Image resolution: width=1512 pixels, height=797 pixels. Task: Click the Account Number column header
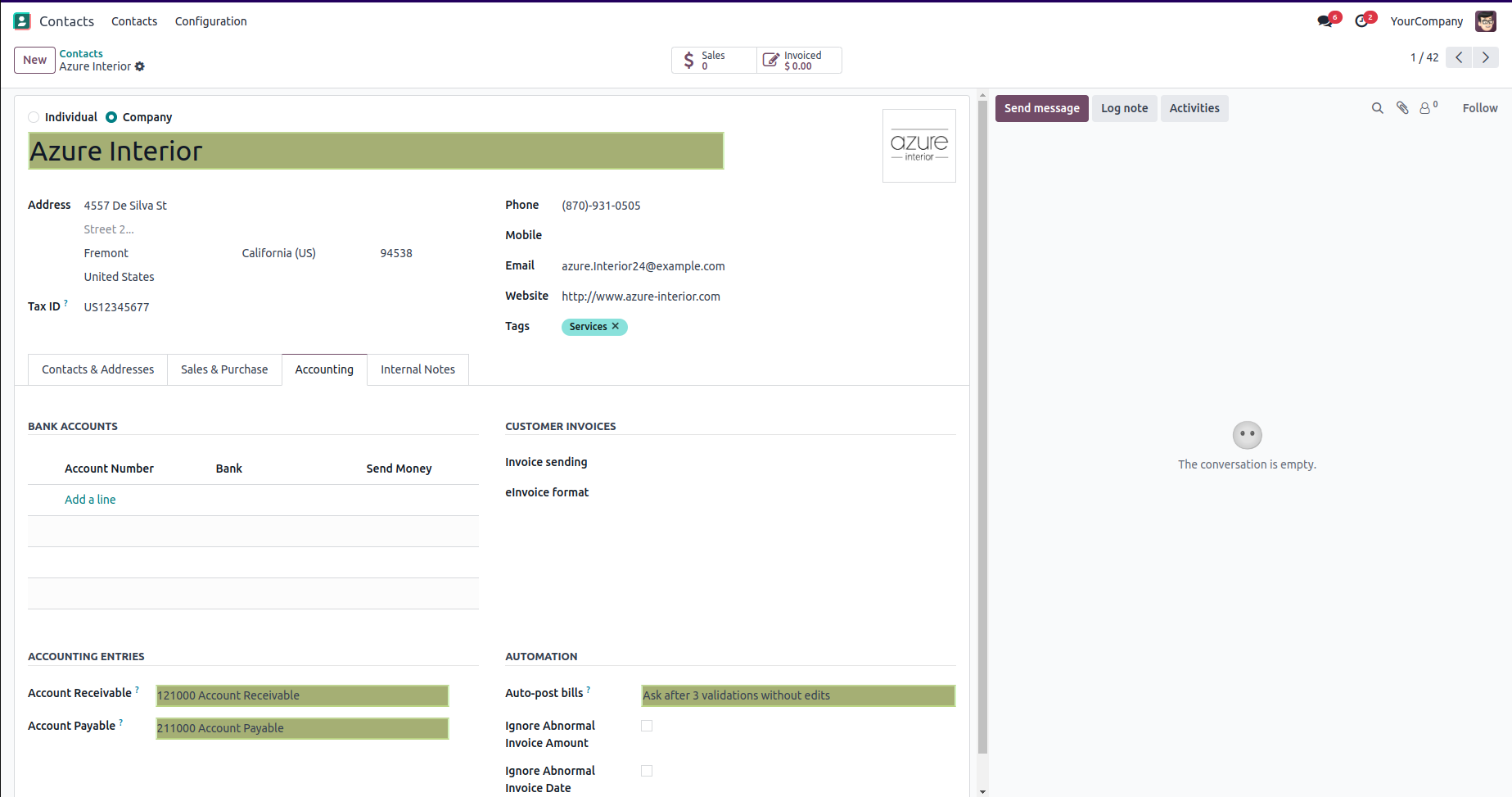point(109,469)
